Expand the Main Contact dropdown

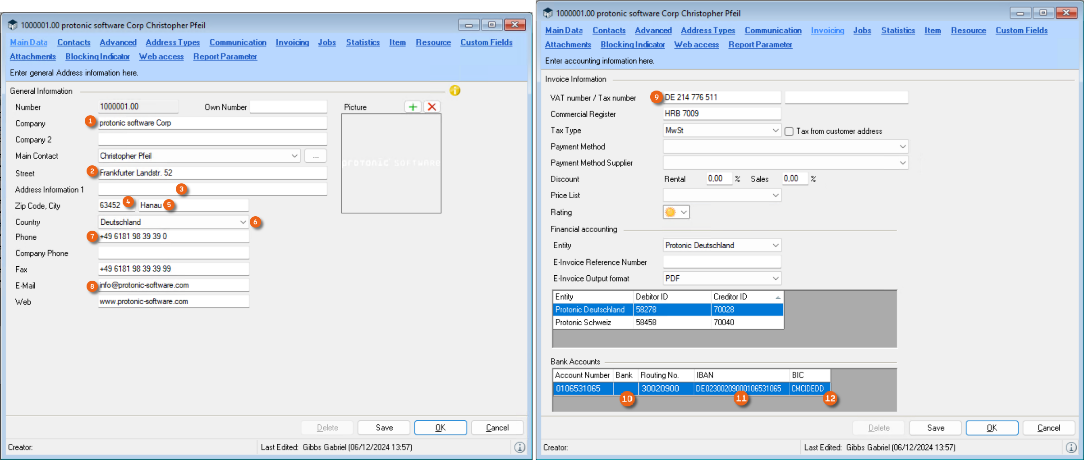294,156
